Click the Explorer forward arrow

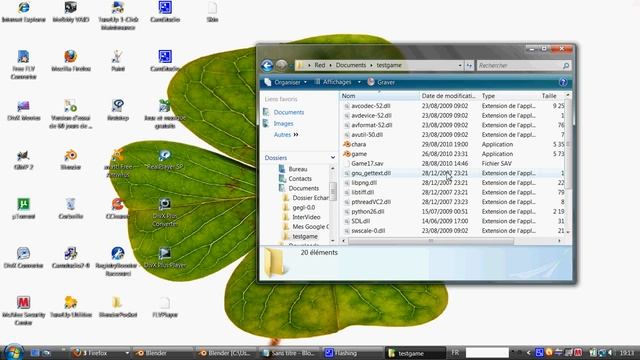pyautogui.click(x=281, y=65)
